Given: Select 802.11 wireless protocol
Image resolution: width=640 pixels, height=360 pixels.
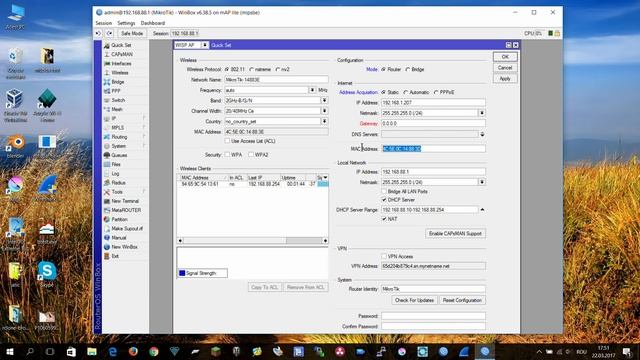Looking at the screenshot, I should [227, 69].
